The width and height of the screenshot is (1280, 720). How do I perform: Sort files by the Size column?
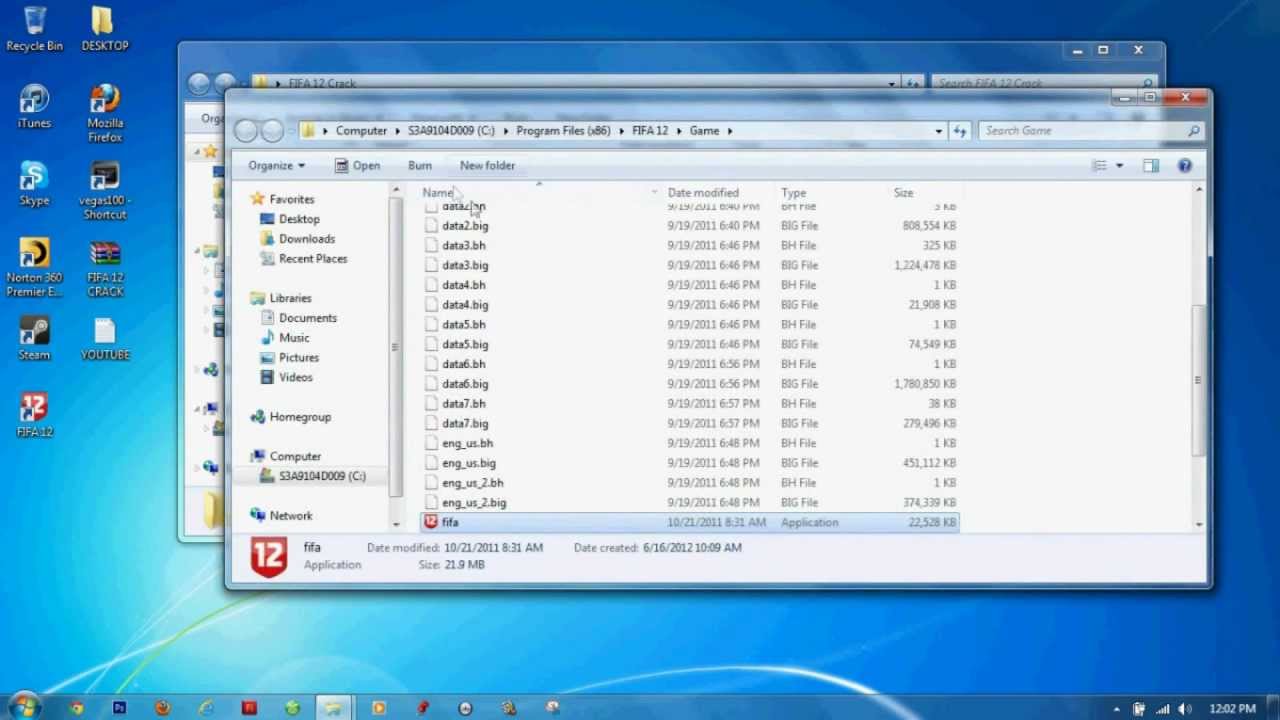pyautogui.click(x=903, y=193)
